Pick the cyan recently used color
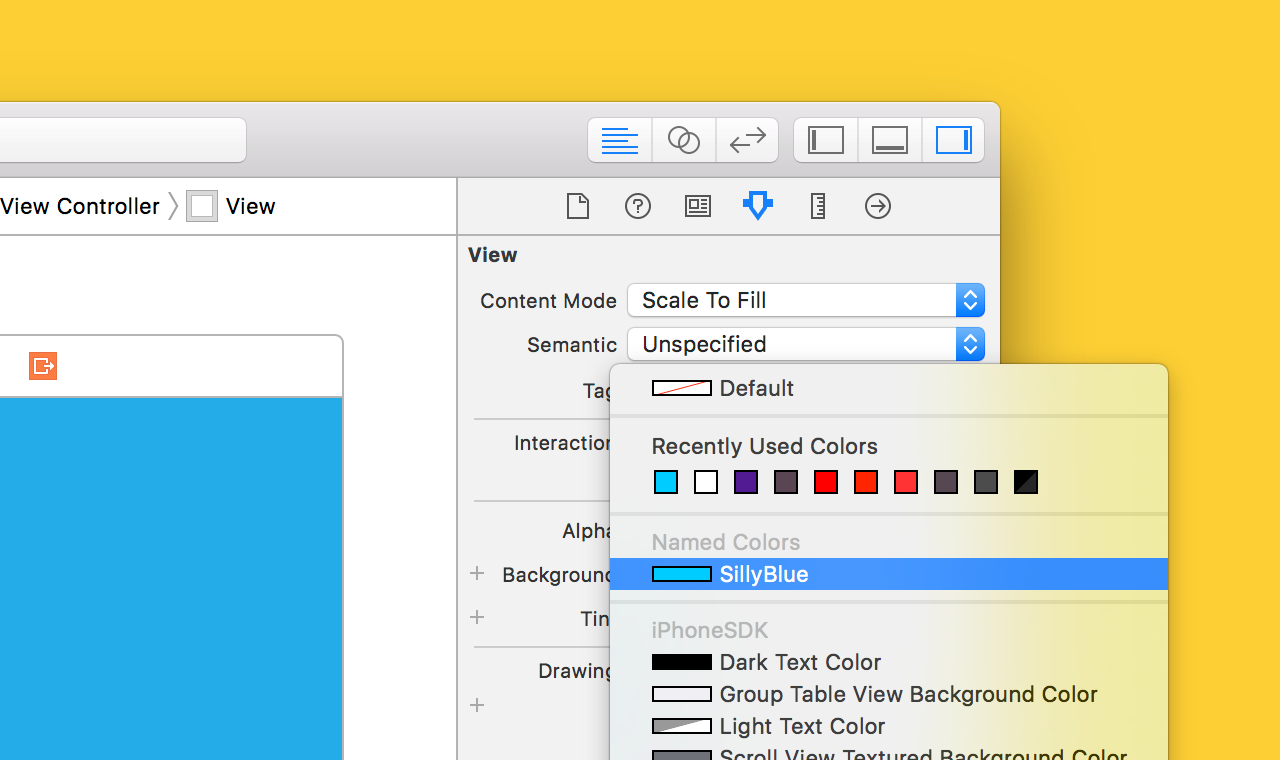This screenshot has height=760, width=1280. [x=666, y=482]
